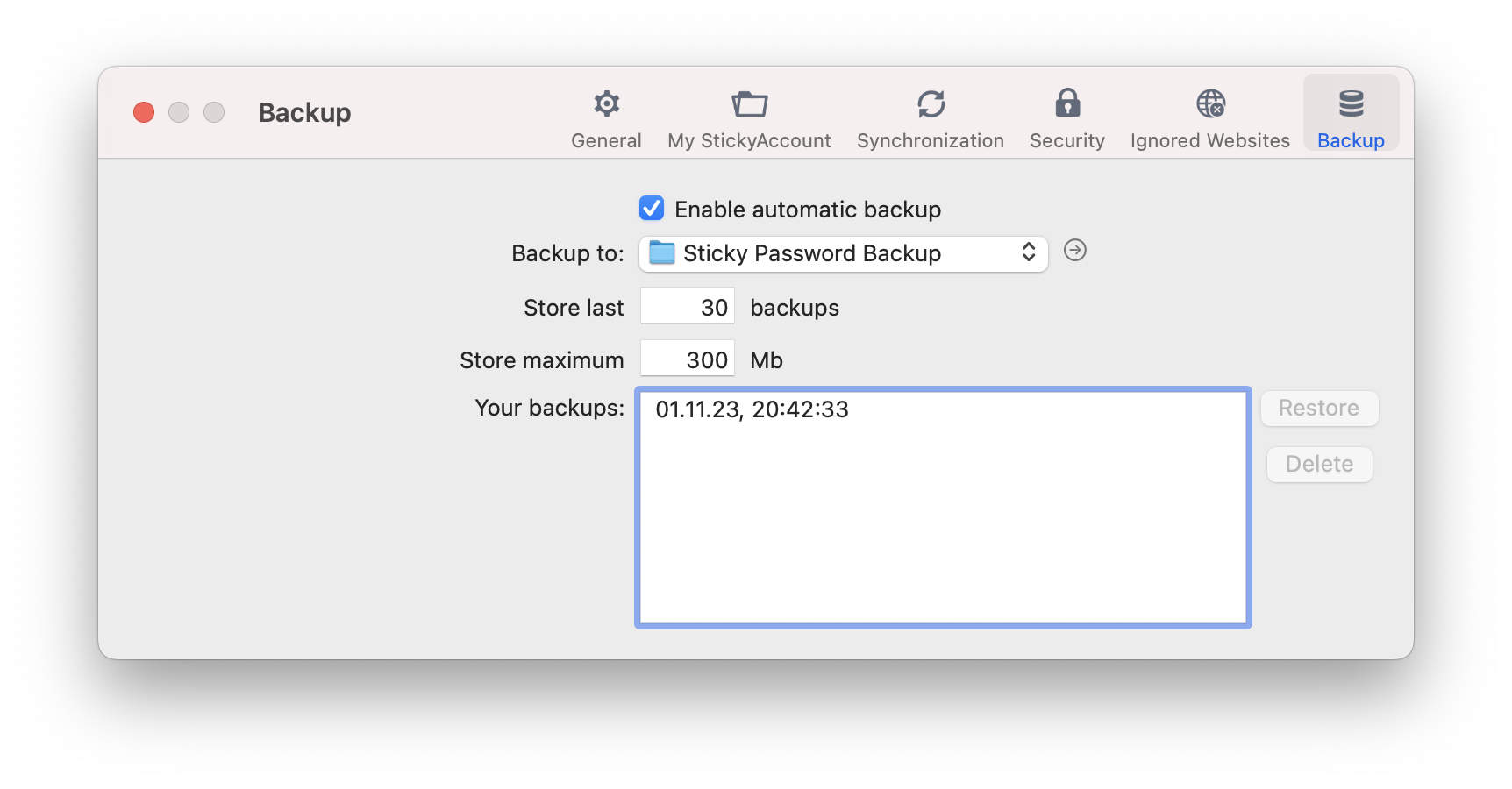This screenshot has height=789, width=1512.
Task: Open the Ignored Websites globe icon
Action: click(x=1210, y=104)
